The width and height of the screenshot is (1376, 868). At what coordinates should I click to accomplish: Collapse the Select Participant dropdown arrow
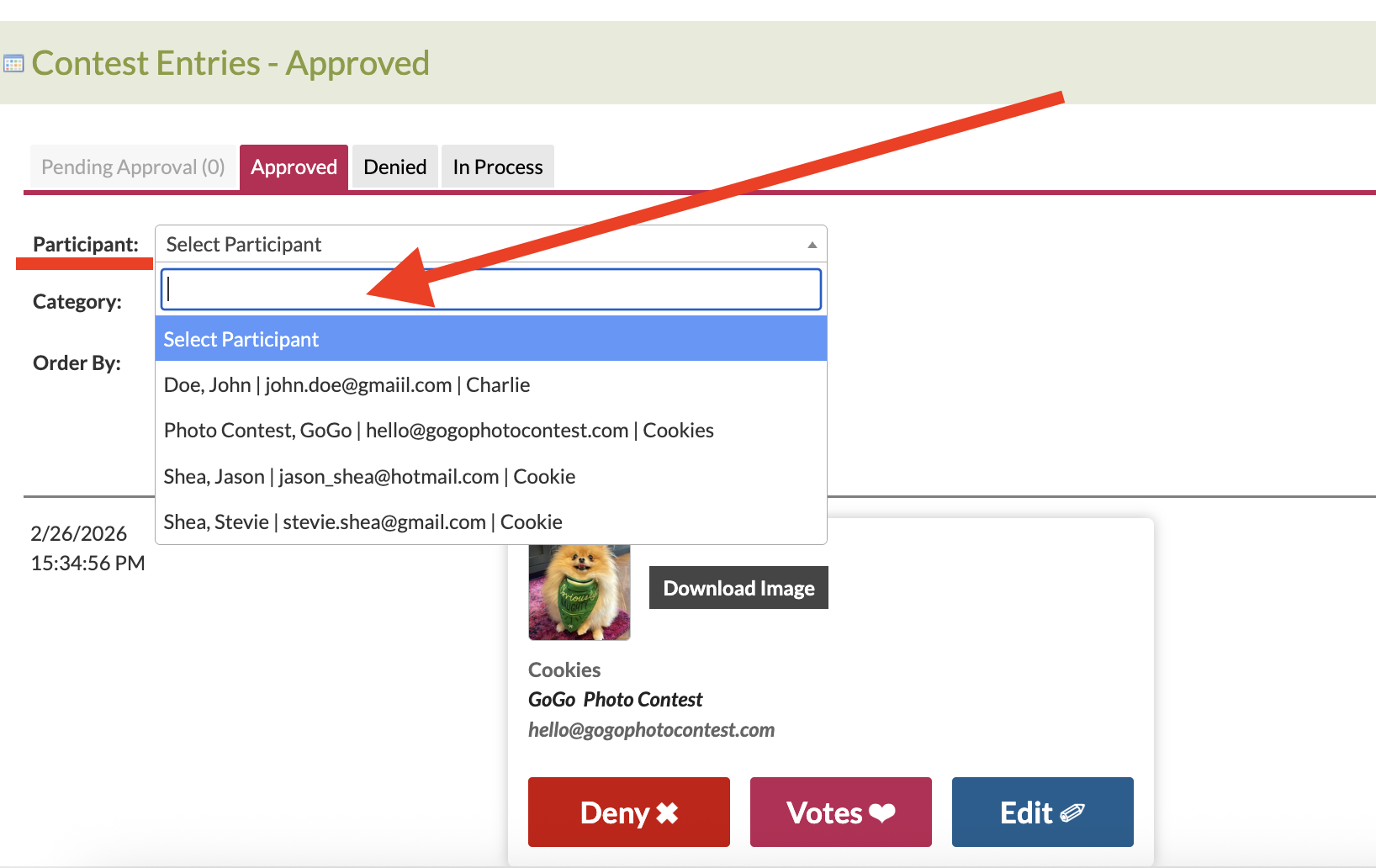[812, 245]
